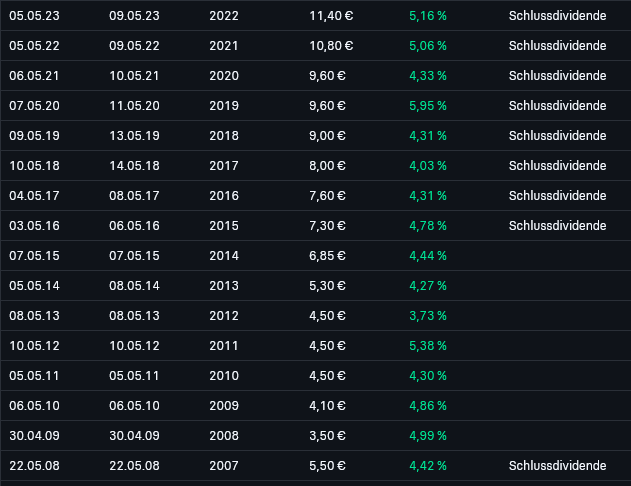Select the 5,50 € dividend amount

pos(327,466)
